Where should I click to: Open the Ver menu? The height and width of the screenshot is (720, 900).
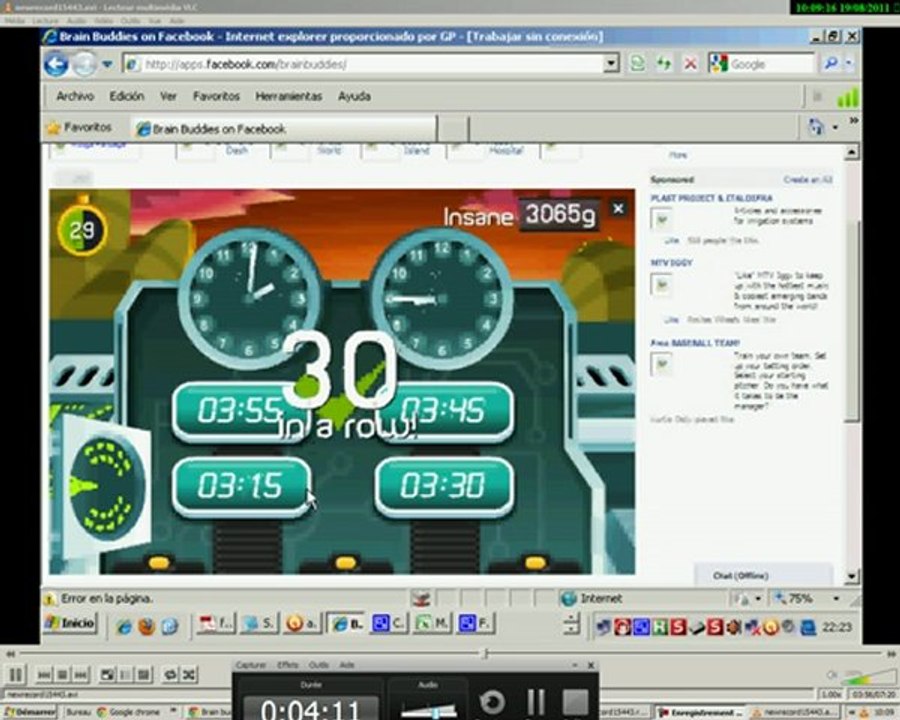(x=168, y=96)
